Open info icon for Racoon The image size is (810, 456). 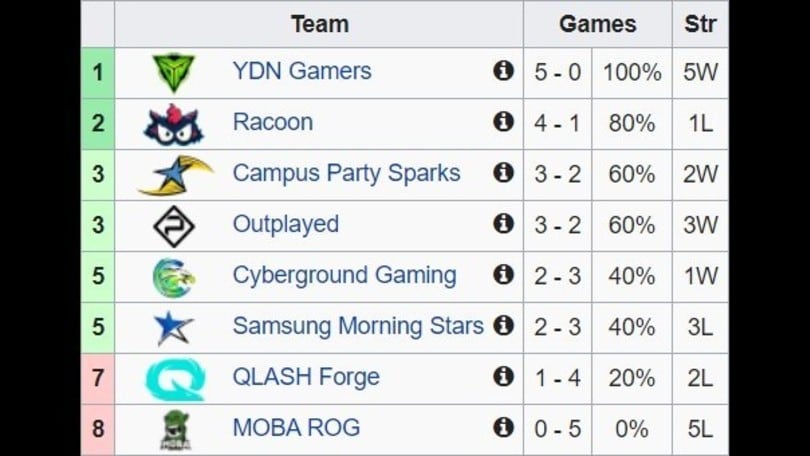coord(503,122)
